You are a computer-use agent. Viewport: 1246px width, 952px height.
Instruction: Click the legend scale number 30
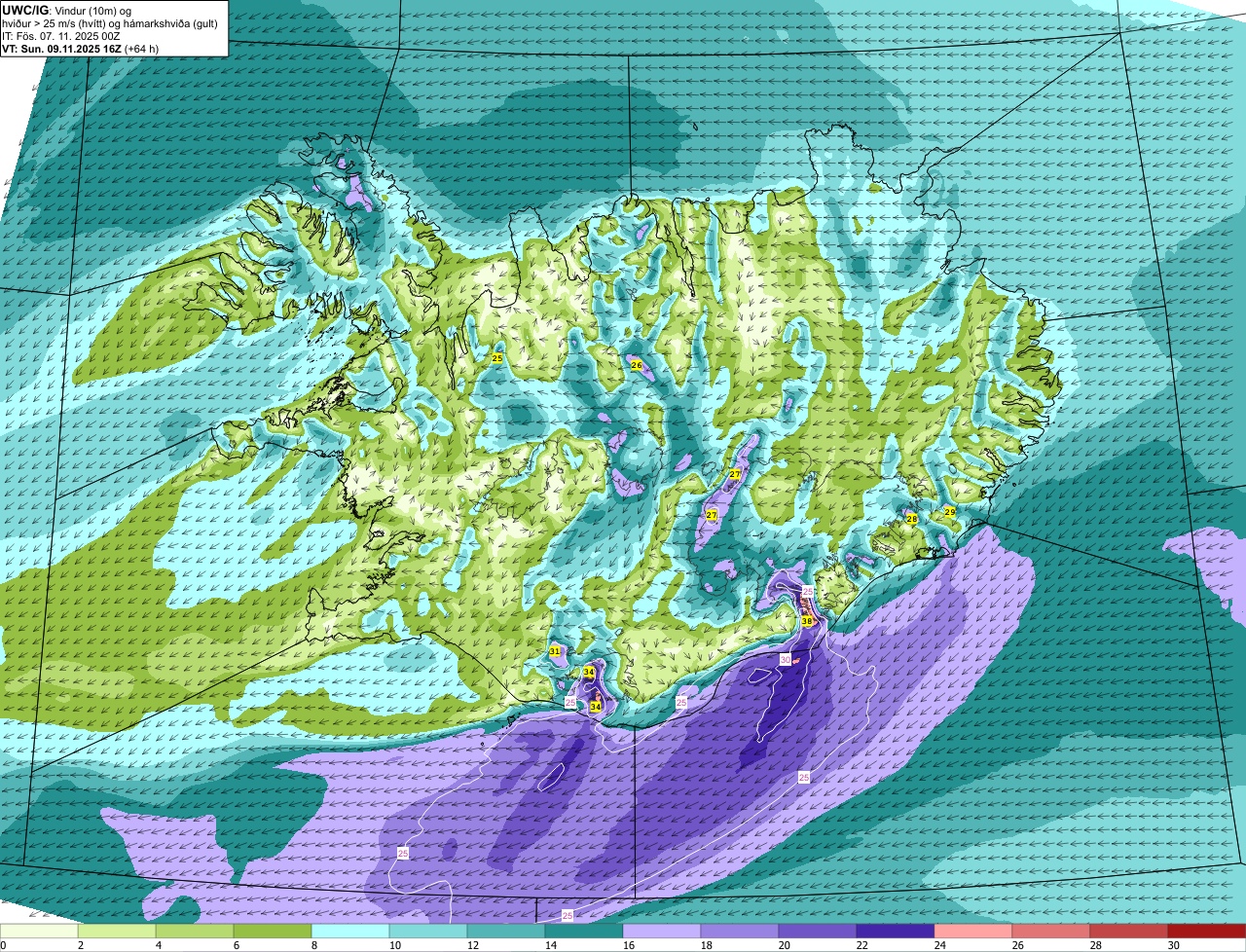point(1173,945)
